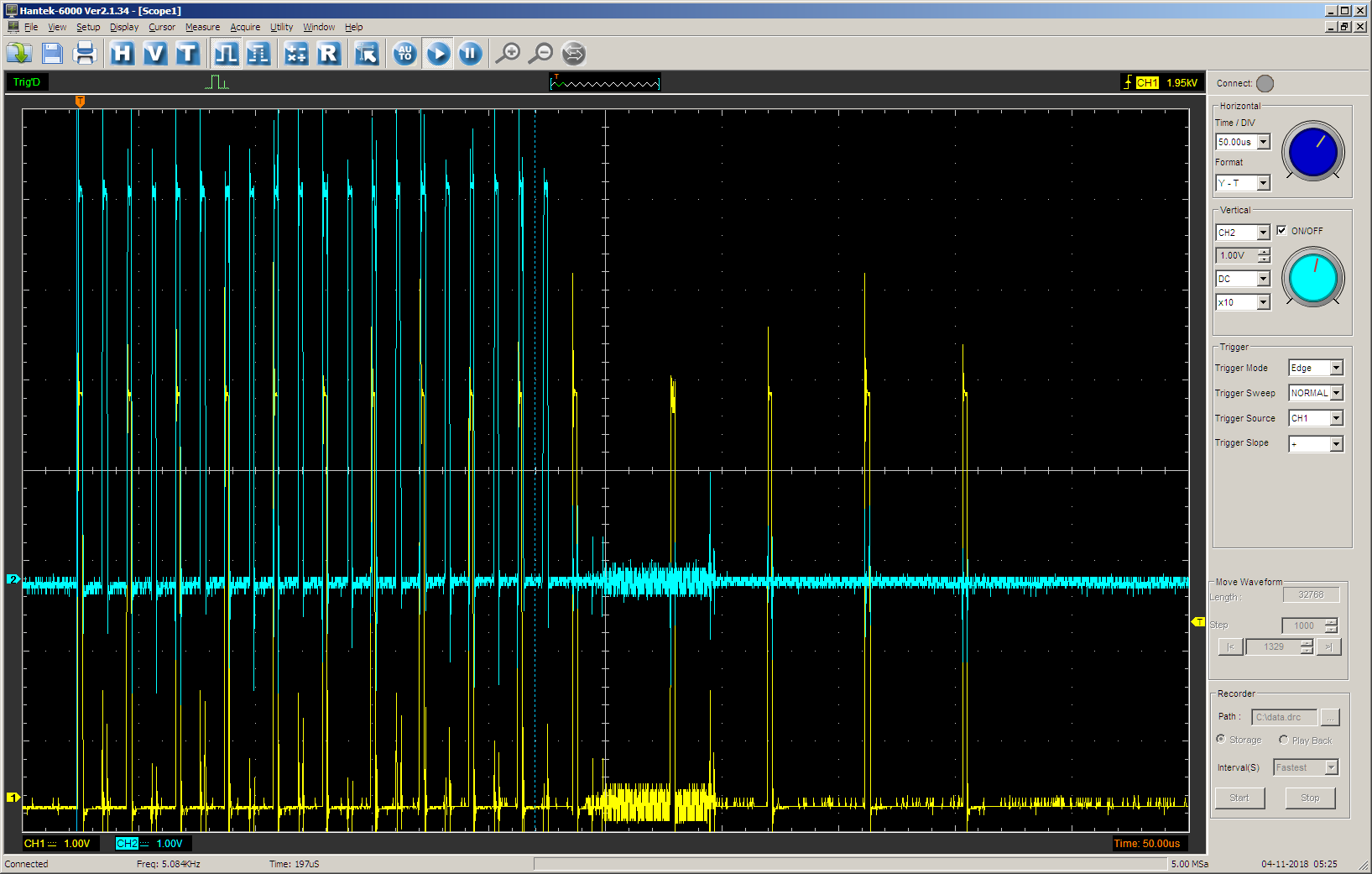The width and height of the screenshot is (1372, 874).
Task: Click the Pause acquisition icon
Action: (470, 54)
